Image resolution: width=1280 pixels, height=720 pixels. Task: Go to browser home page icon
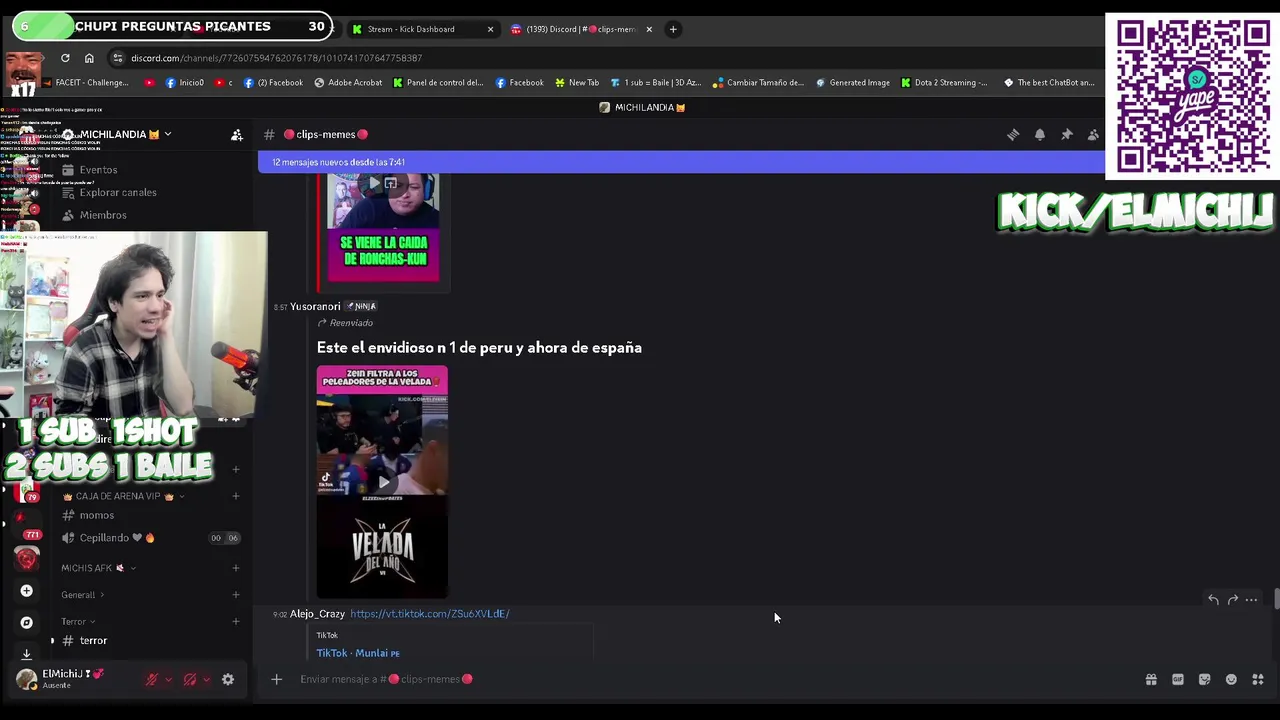tap(89, 58)
